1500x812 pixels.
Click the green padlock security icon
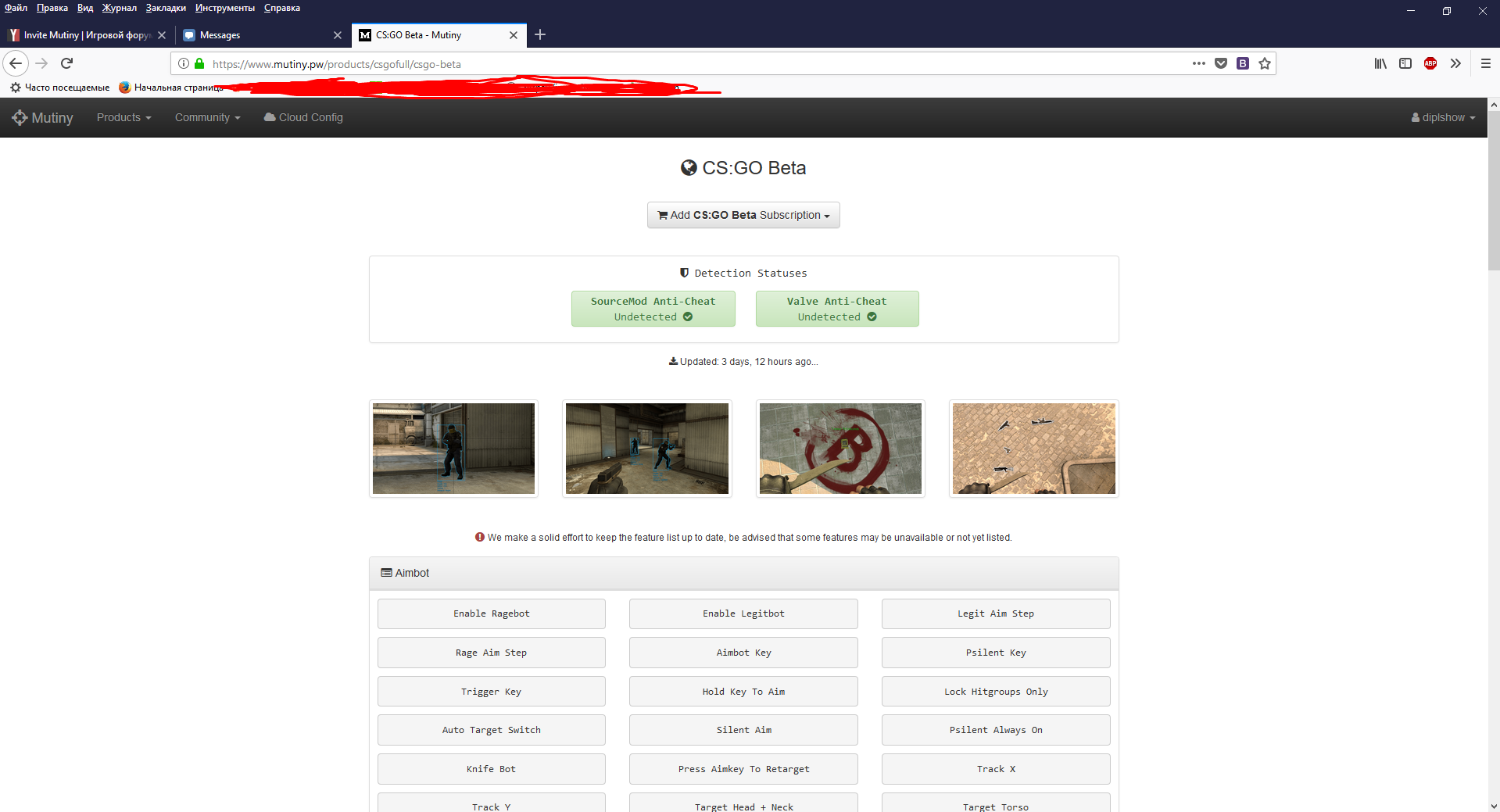199,64
